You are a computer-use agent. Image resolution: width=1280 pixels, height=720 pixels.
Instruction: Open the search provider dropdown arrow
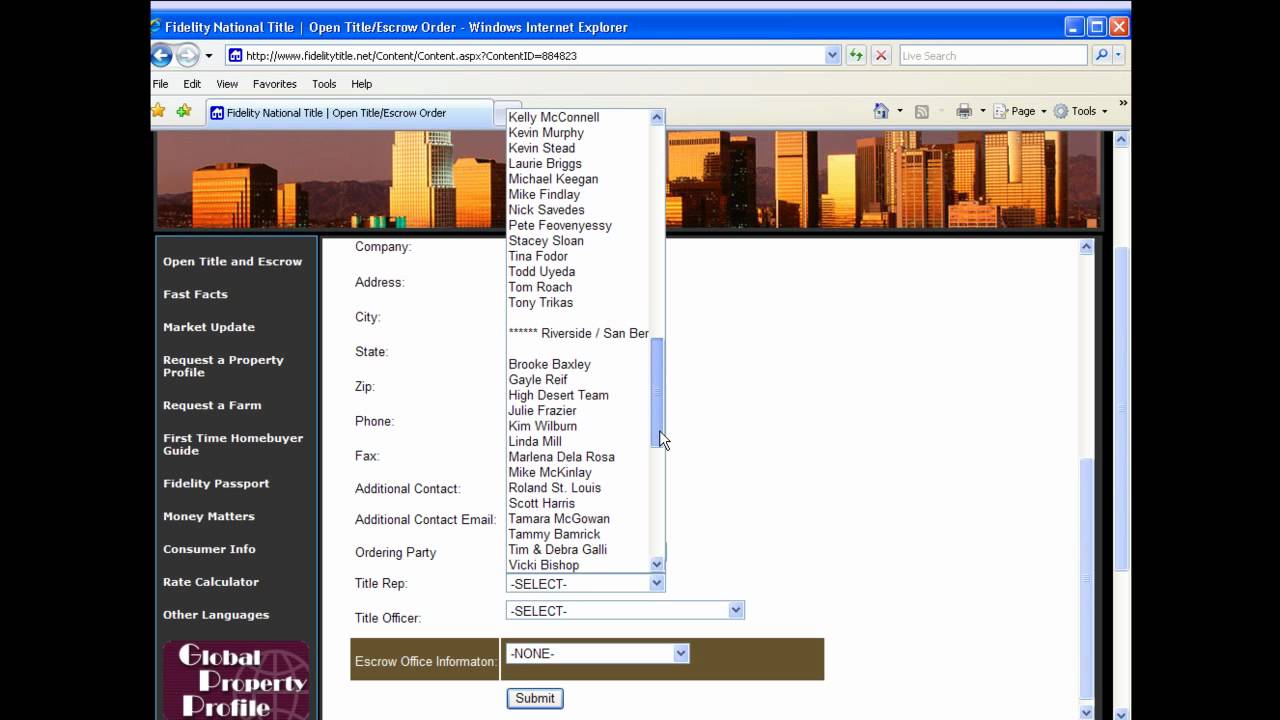[x=1119, y=56]
